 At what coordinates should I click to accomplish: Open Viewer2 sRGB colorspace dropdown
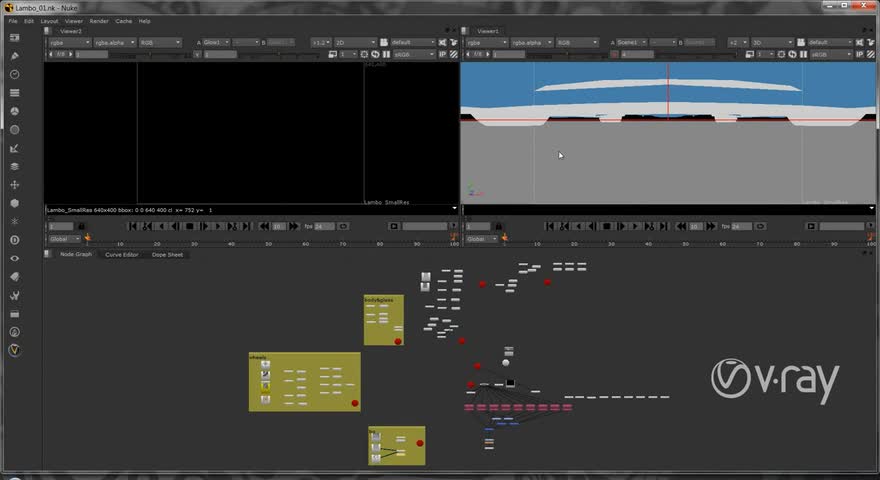414,54
